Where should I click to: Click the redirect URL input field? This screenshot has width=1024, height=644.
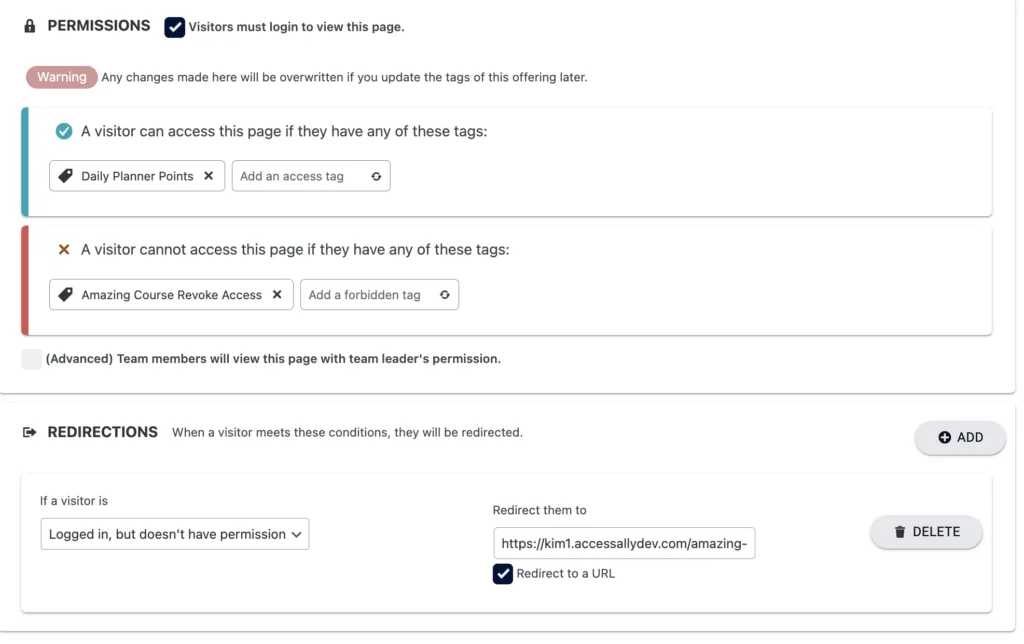click(623, 543)
